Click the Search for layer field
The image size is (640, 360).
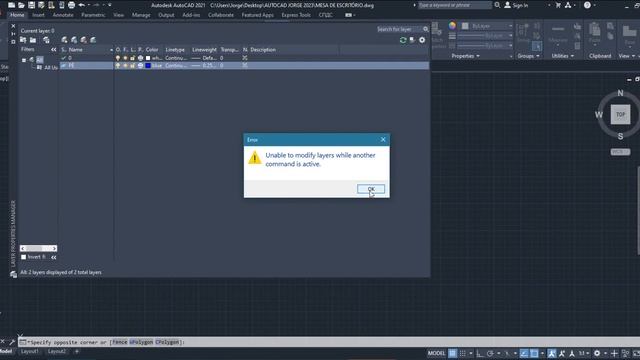(x=399, y=29)
